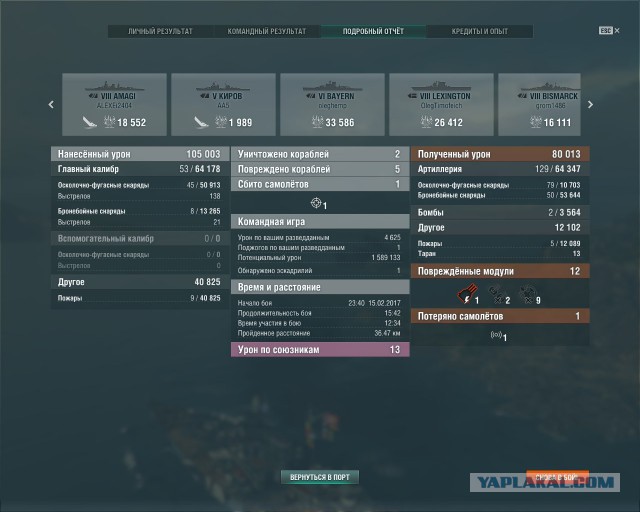
Task: Select the Подробный отчёт tab
Action: [x=373, y=31]
